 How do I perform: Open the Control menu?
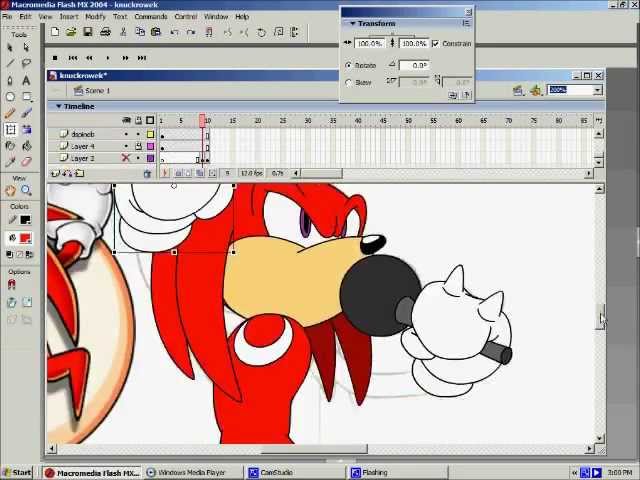186,17
